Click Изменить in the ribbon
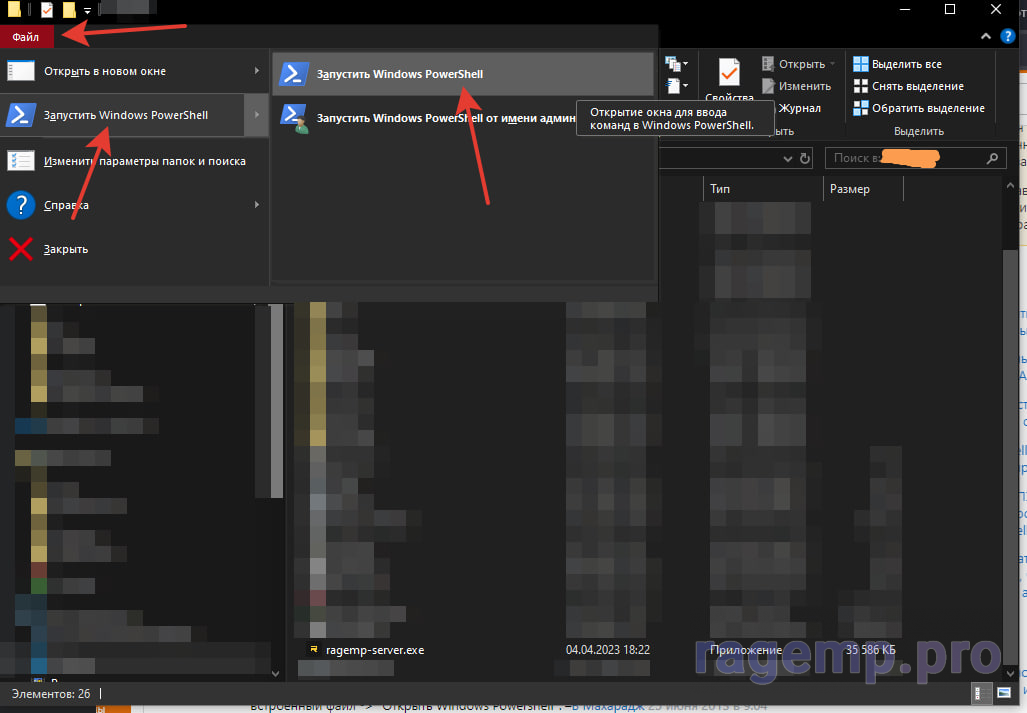This screenshot has height=713, width=1027. point(796,86)
